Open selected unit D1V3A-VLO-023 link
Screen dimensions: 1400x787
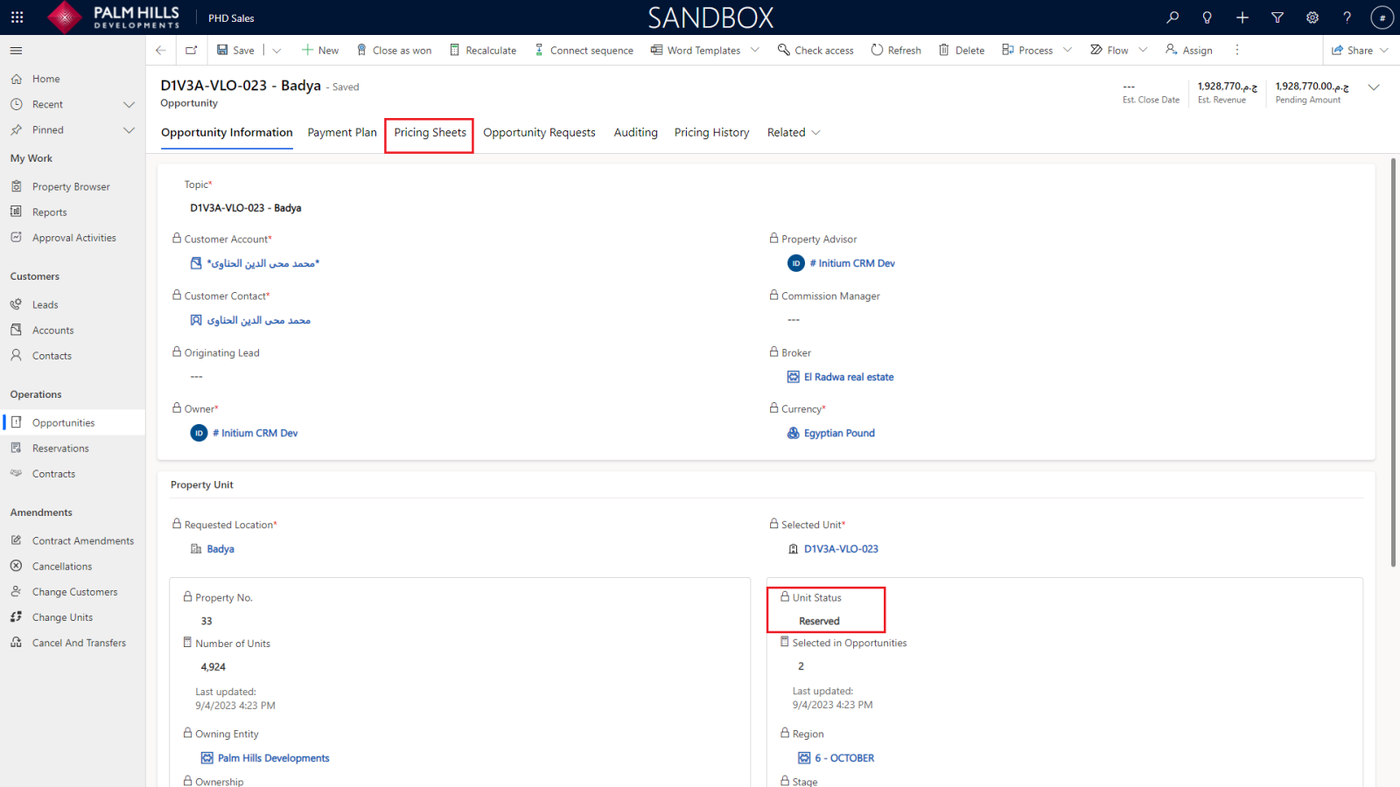point(841,549)
